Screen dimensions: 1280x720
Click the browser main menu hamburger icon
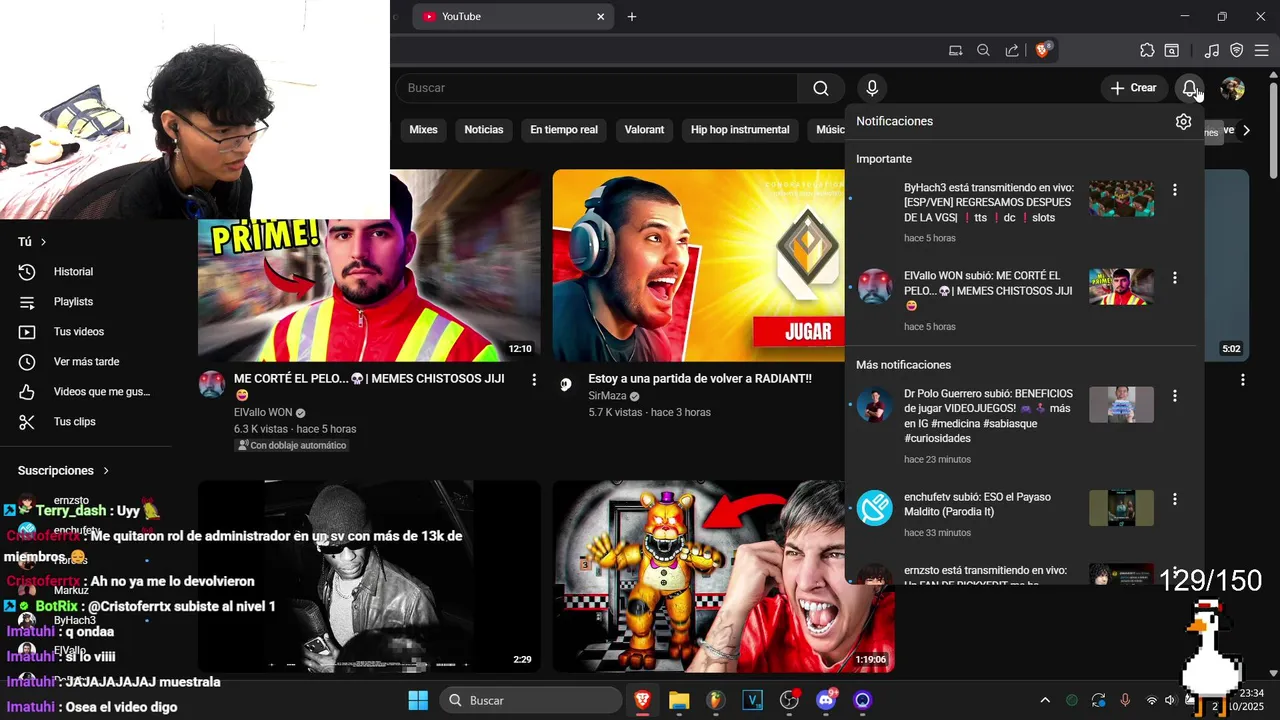(1261, 50)
